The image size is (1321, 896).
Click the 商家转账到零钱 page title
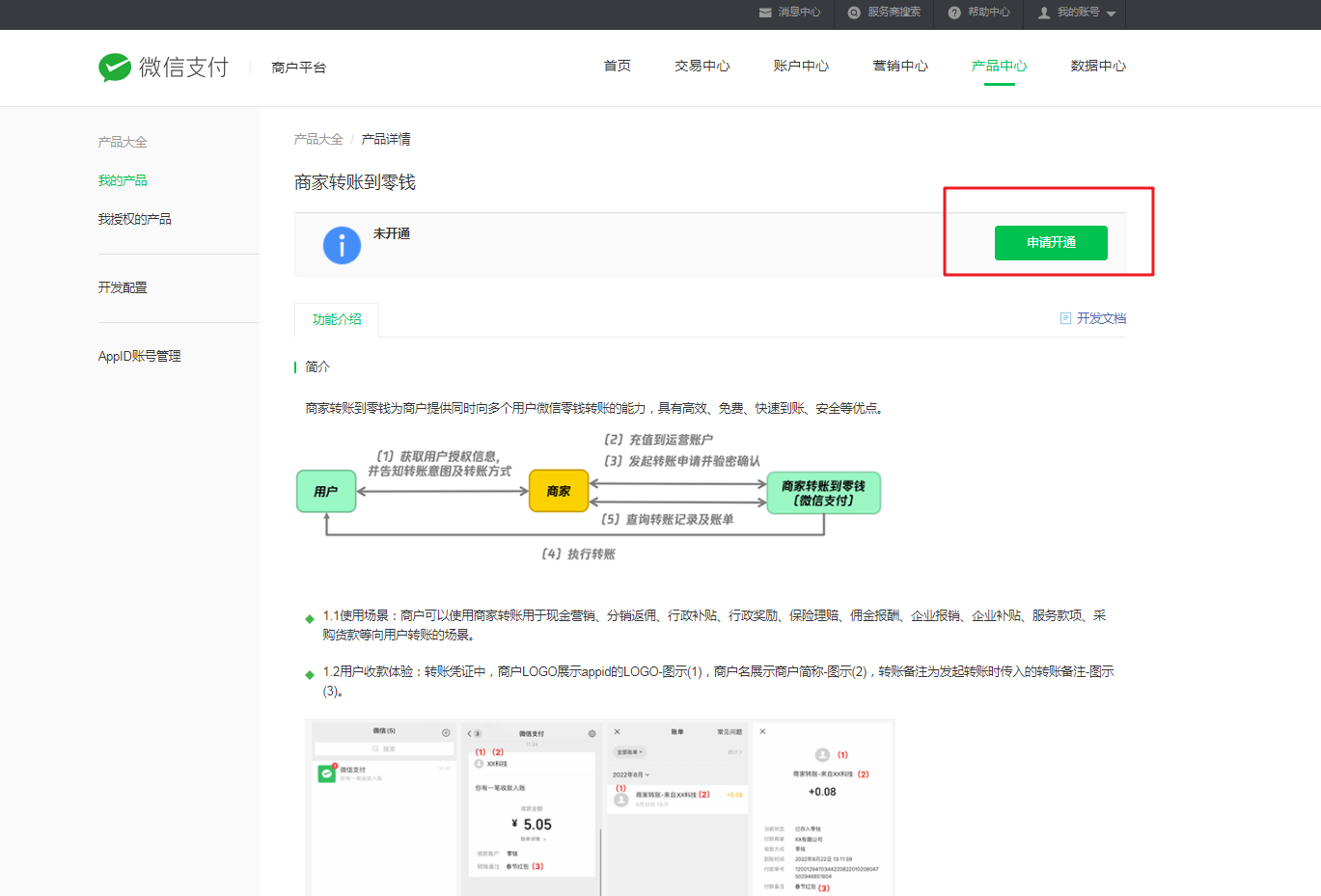click(355, 182)
